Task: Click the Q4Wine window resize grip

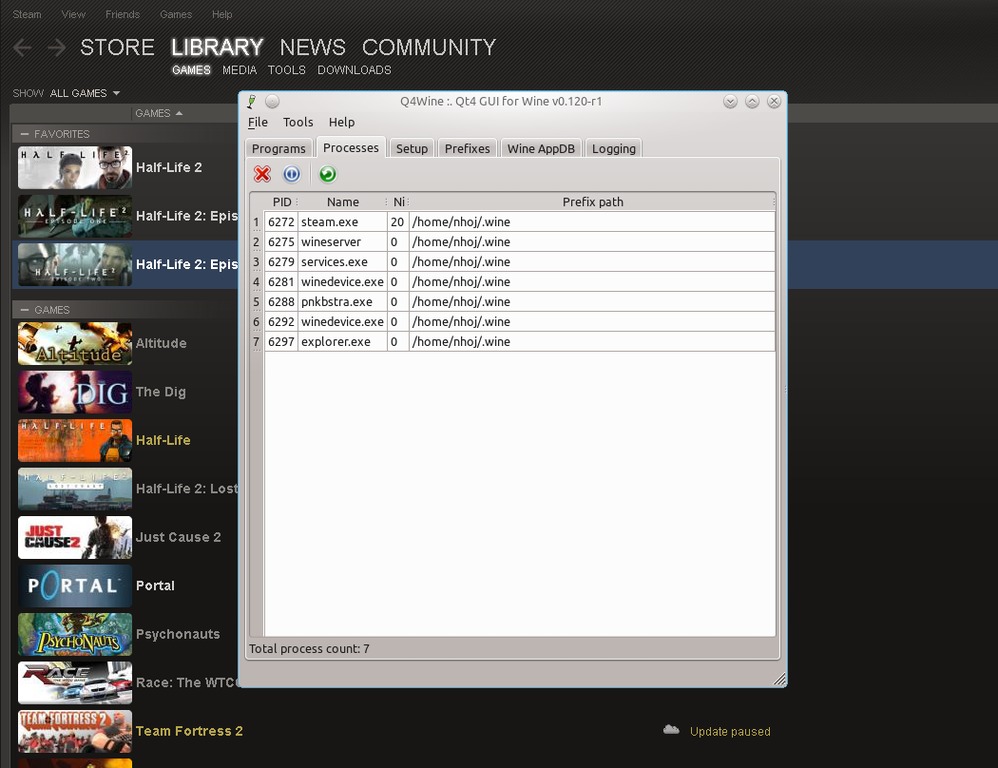Action: click(x=779, y=680)
